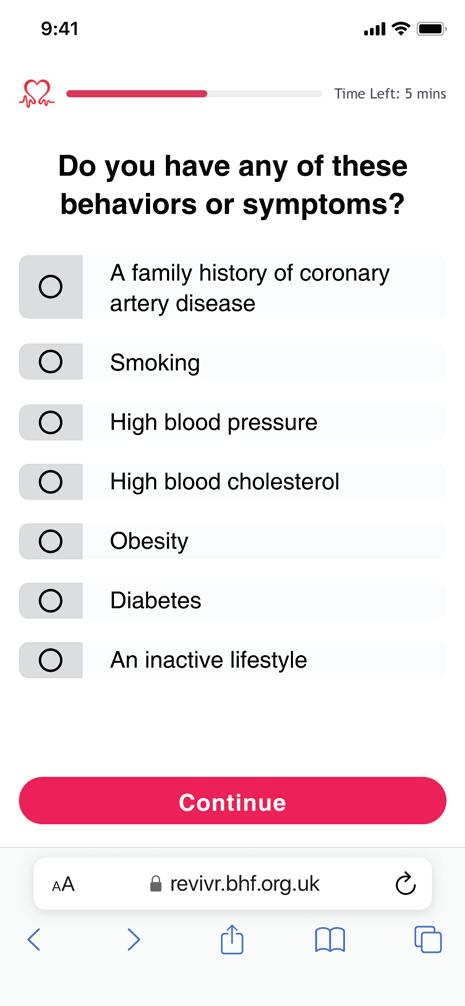Select the High blood pressure option

(232, 422)
